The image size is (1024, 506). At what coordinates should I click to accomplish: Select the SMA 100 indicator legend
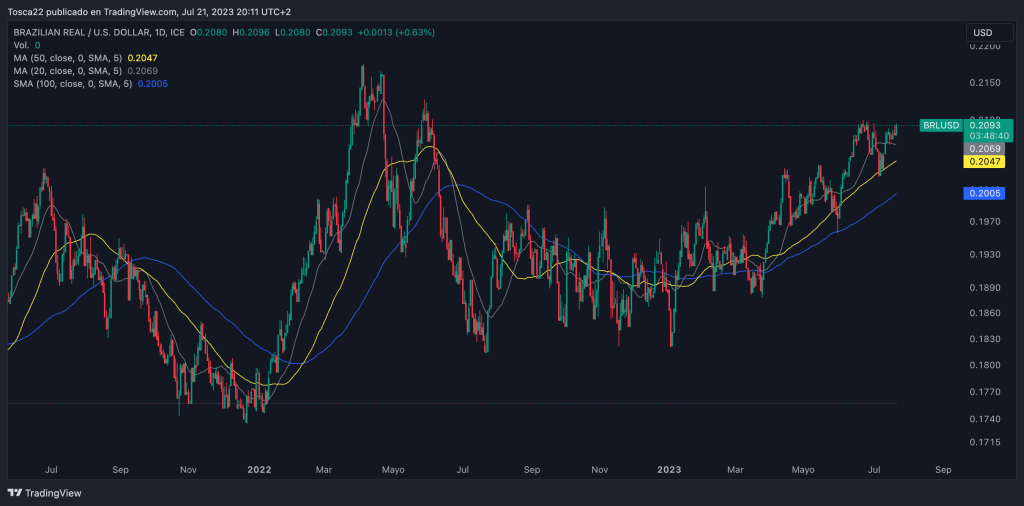(x=72, y=85)
